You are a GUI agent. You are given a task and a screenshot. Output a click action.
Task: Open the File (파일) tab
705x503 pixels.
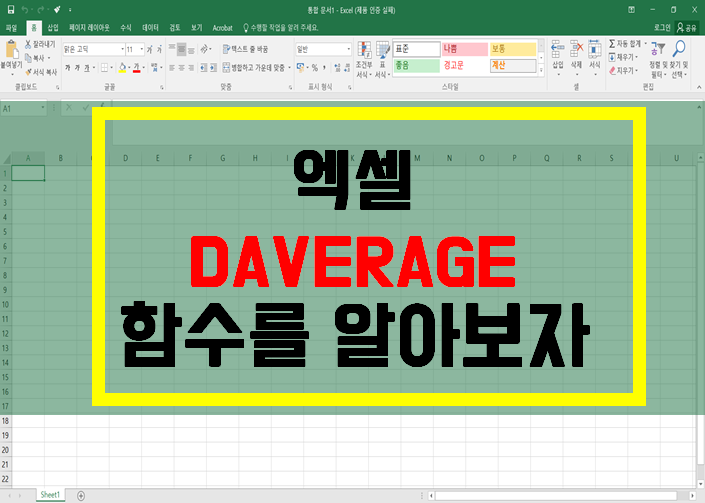pyautogui.click(x=11, y=28)
